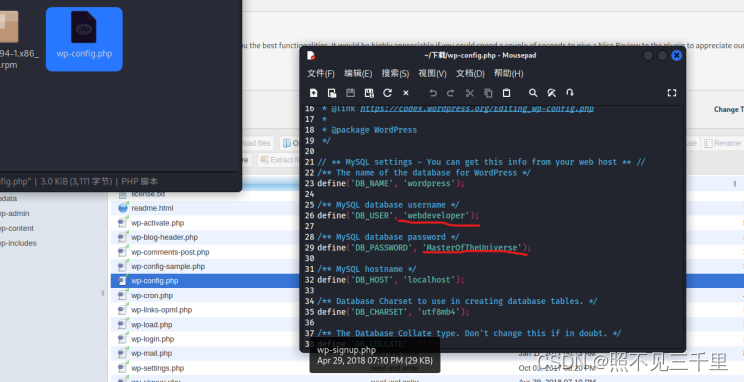Click the DB_HOST define line in editor
The height and width of the screenshot is (382, 744).
391,280
